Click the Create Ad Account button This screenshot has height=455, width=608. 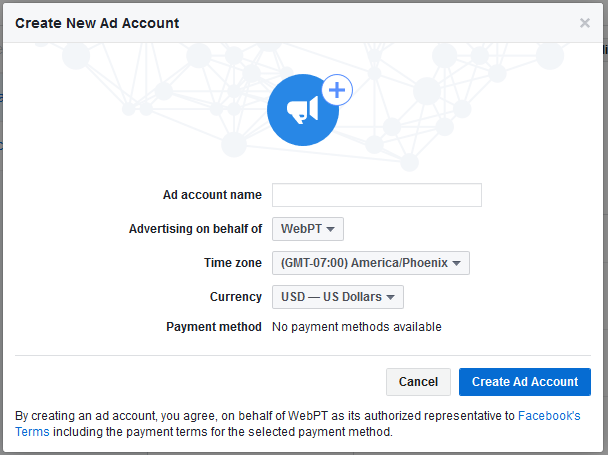[525, 382]
